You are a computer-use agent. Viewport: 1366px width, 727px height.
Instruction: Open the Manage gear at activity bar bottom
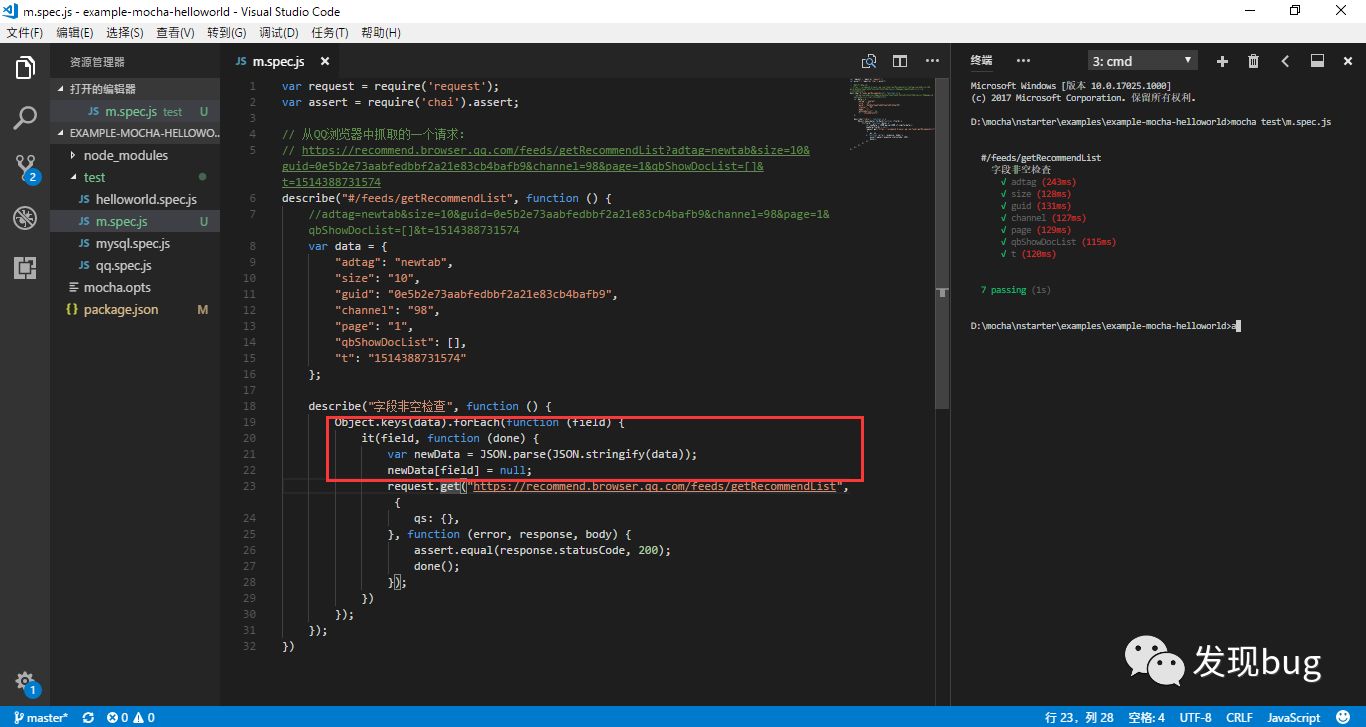tap(25, 681)
